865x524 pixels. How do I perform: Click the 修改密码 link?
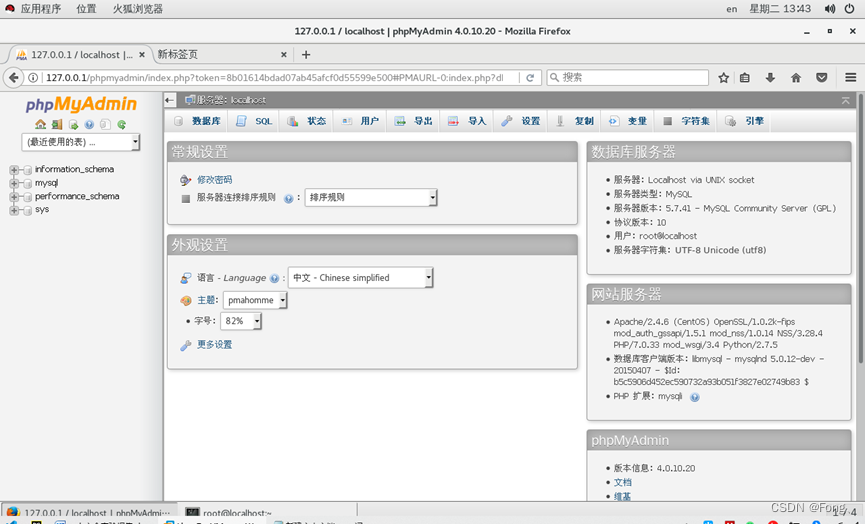point(215,180)
